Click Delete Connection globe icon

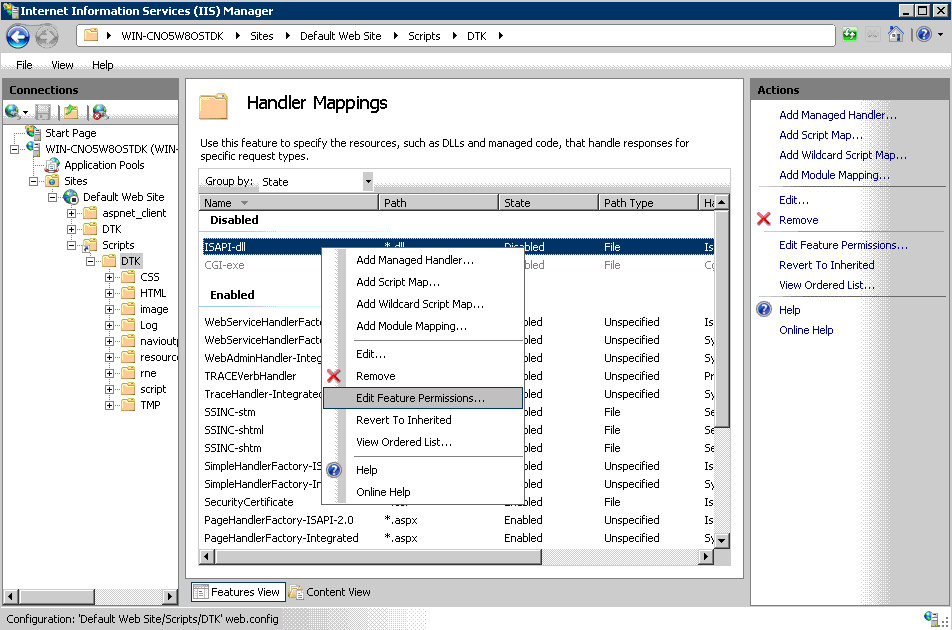(x=99, y=112)
